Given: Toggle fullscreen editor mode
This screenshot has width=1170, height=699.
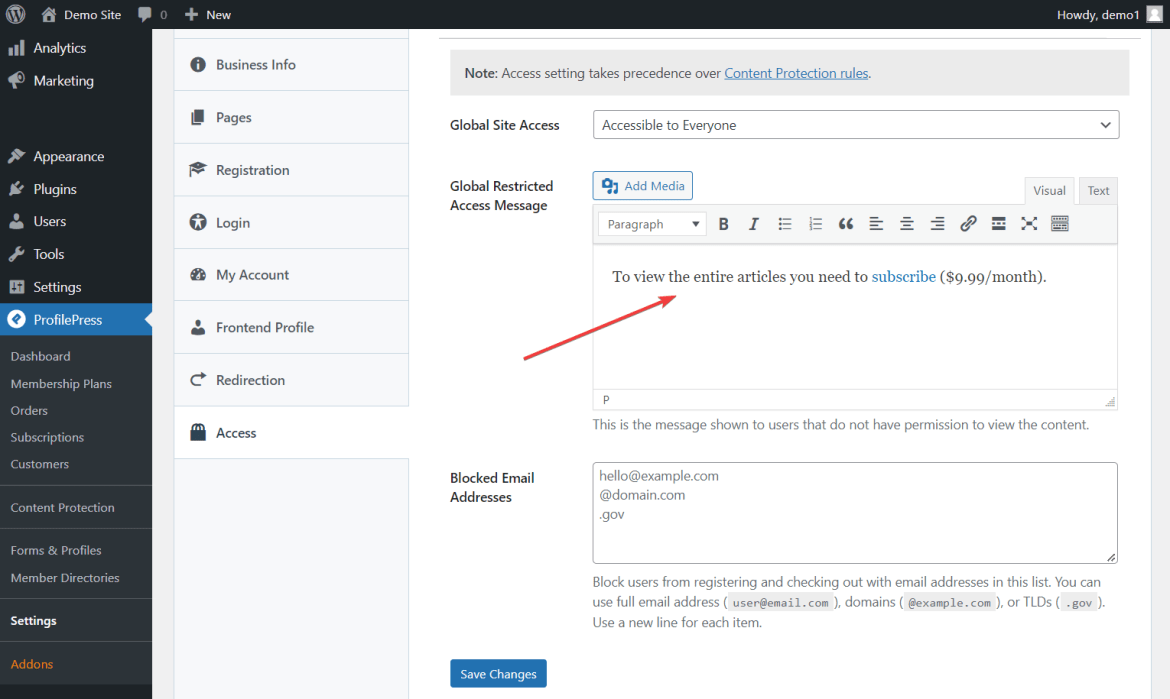Looking at the screenshot, I should point(1029,224).
